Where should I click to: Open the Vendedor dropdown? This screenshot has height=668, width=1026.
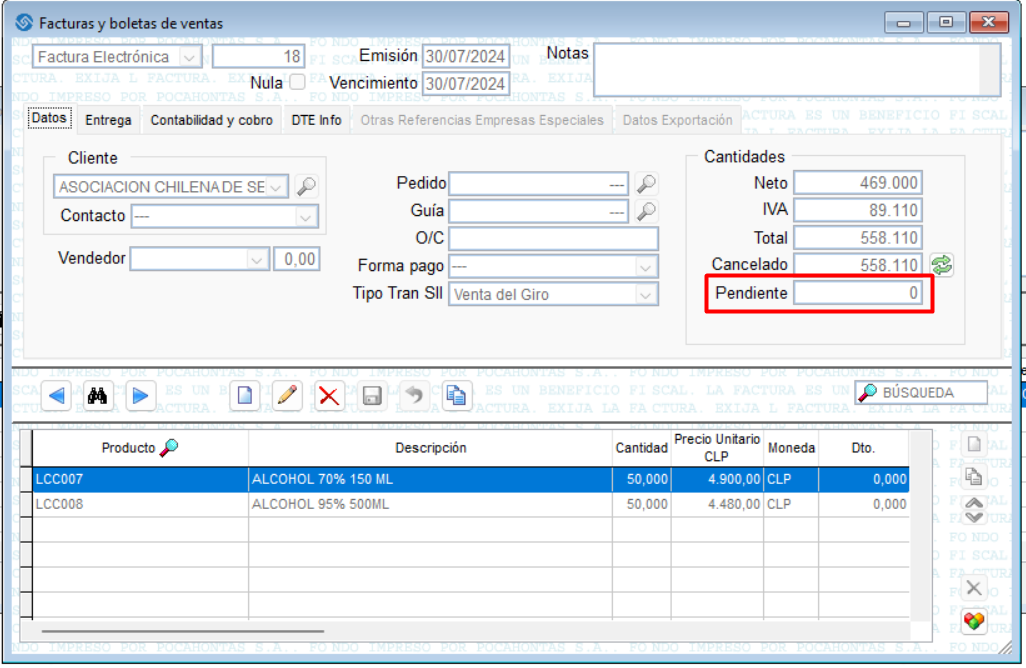click(256, 260)
